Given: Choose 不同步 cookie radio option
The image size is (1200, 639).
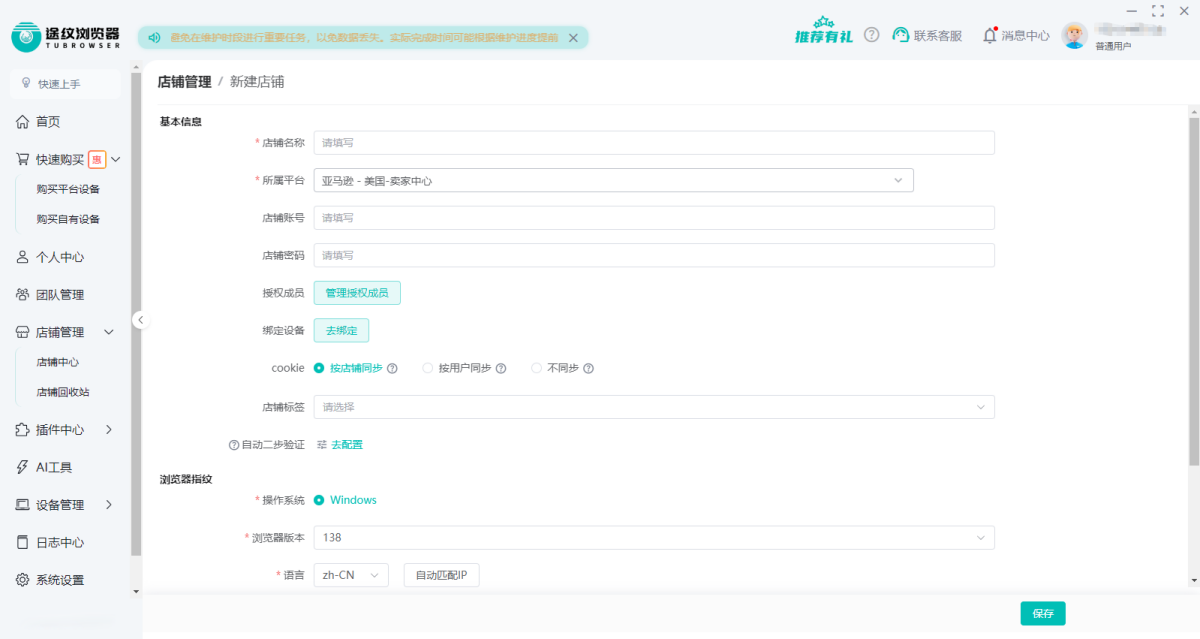Looking at the screenshot, I should tap(536, 368).
